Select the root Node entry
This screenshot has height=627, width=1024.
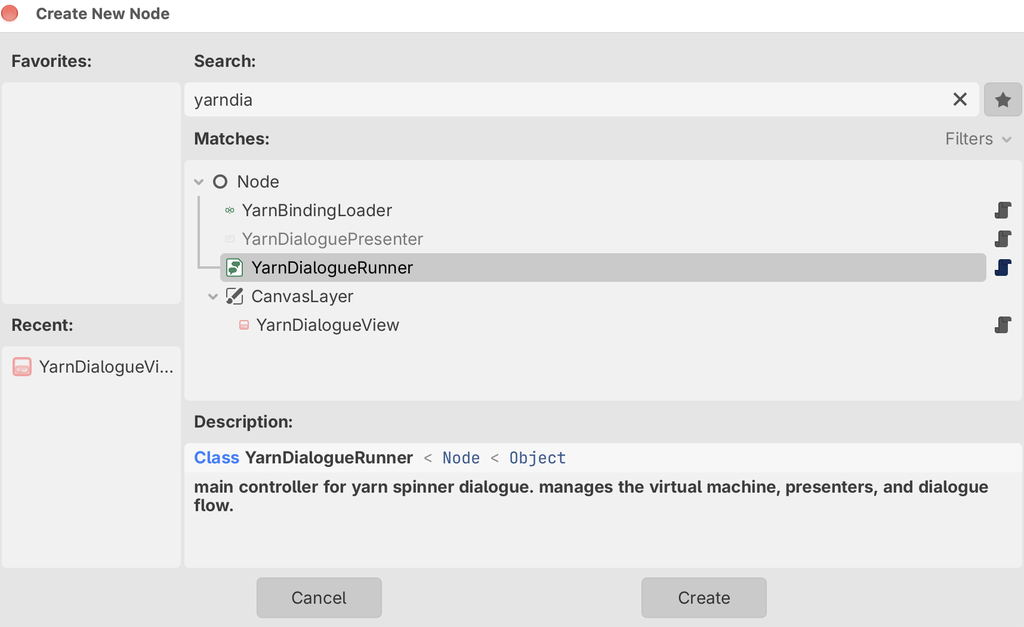click(x=258, y=182)
